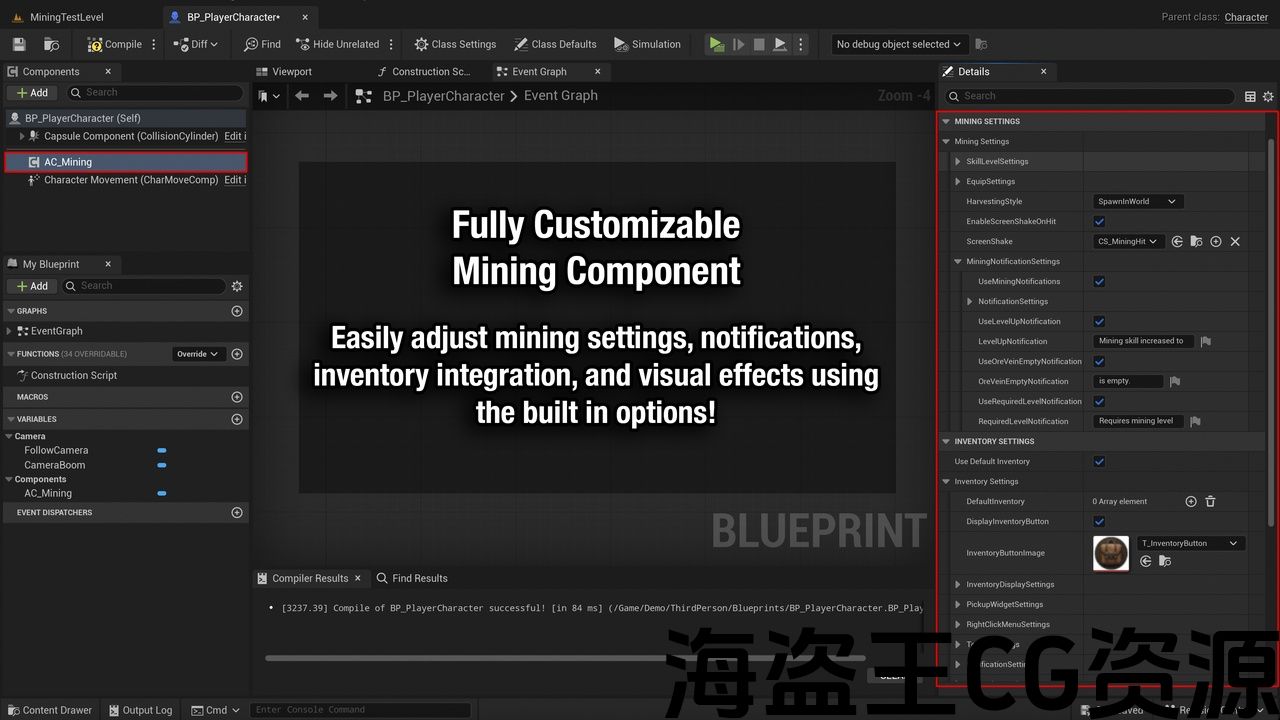Click the Compile button

(x=114, y=44)
